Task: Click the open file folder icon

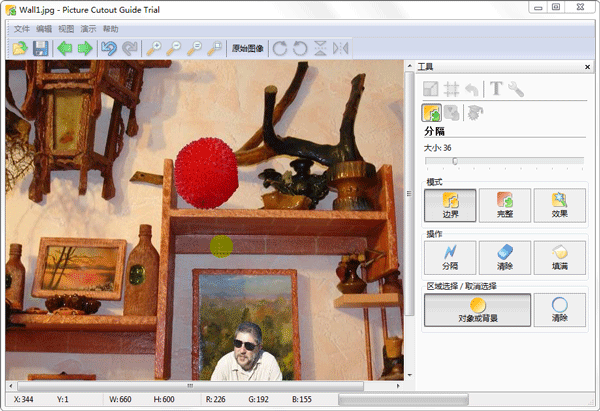Action: click(x=20, y=48)
